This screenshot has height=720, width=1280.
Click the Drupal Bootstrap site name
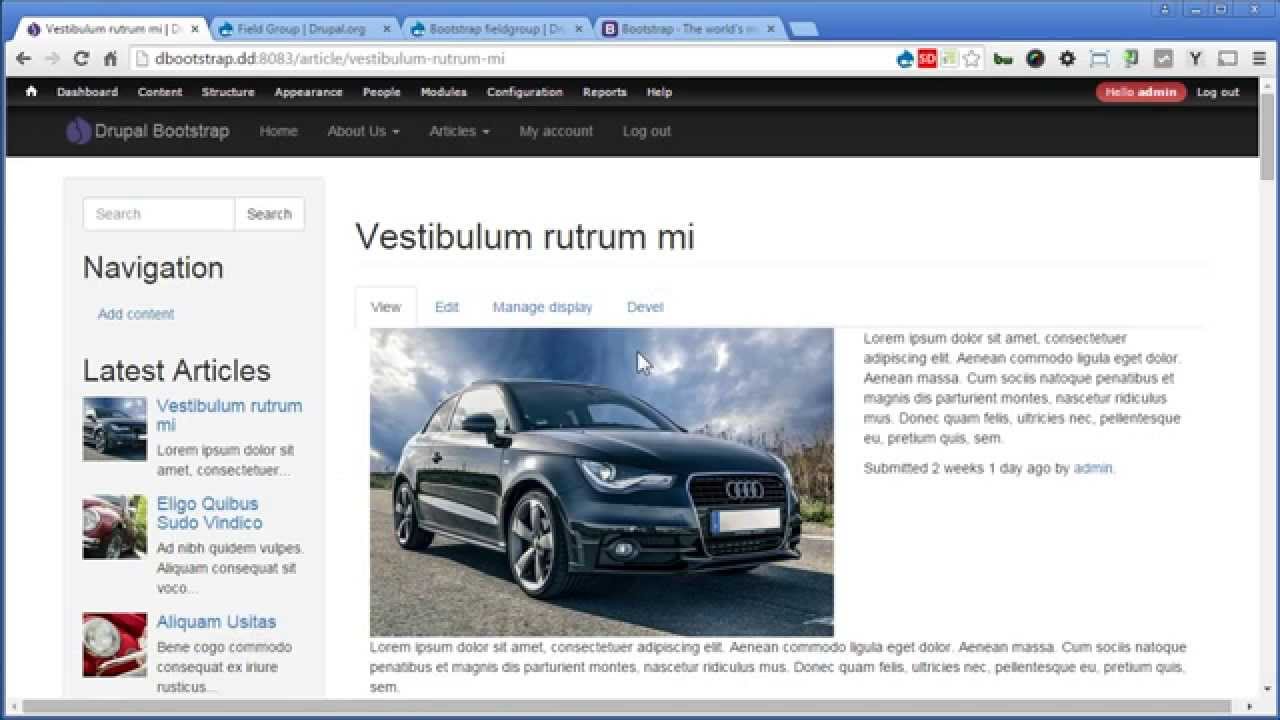click(162, 131)
